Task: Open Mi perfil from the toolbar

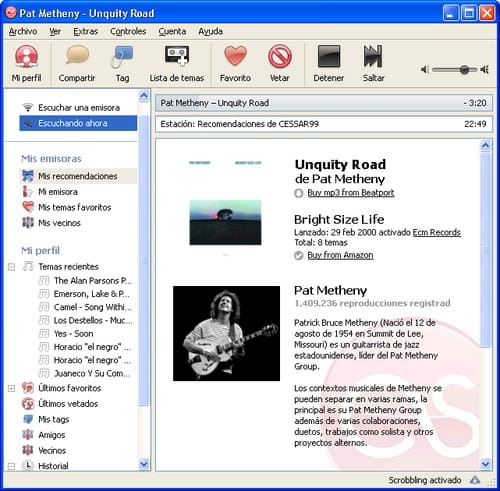Action: pos(26,63)
